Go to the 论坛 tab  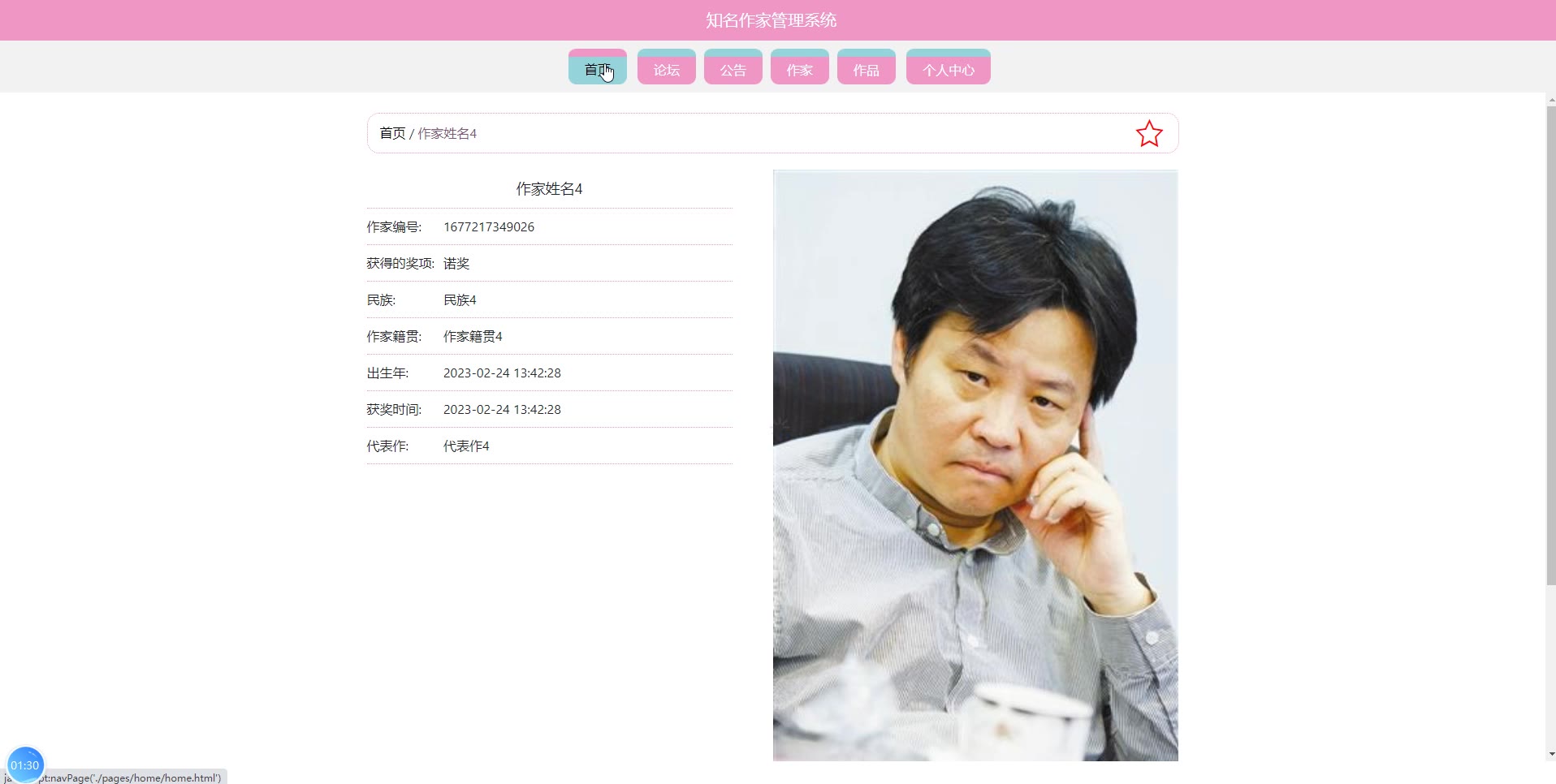pyautogui.click(x=667, y=67)
